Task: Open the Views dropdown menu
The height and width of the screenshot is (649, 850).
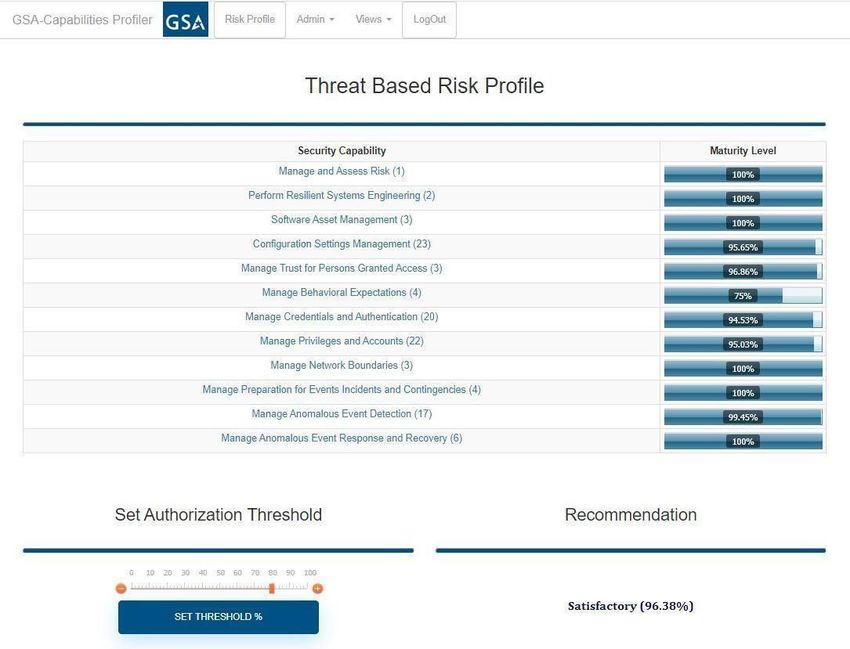Action: coord(373,20)
